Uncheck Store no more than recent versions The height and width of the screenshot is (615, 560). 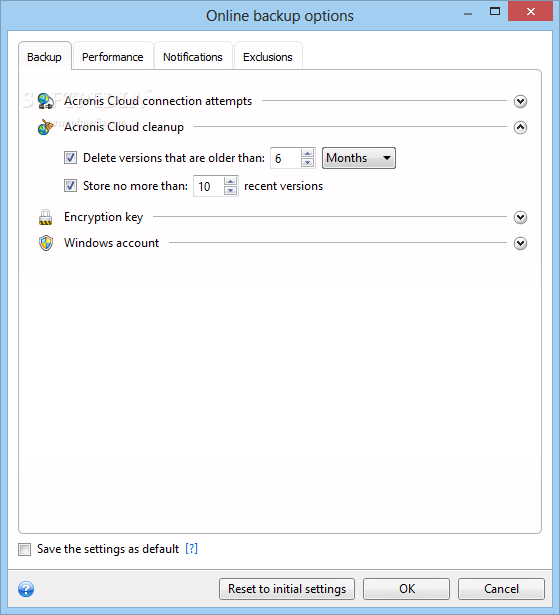coord(71,186)
